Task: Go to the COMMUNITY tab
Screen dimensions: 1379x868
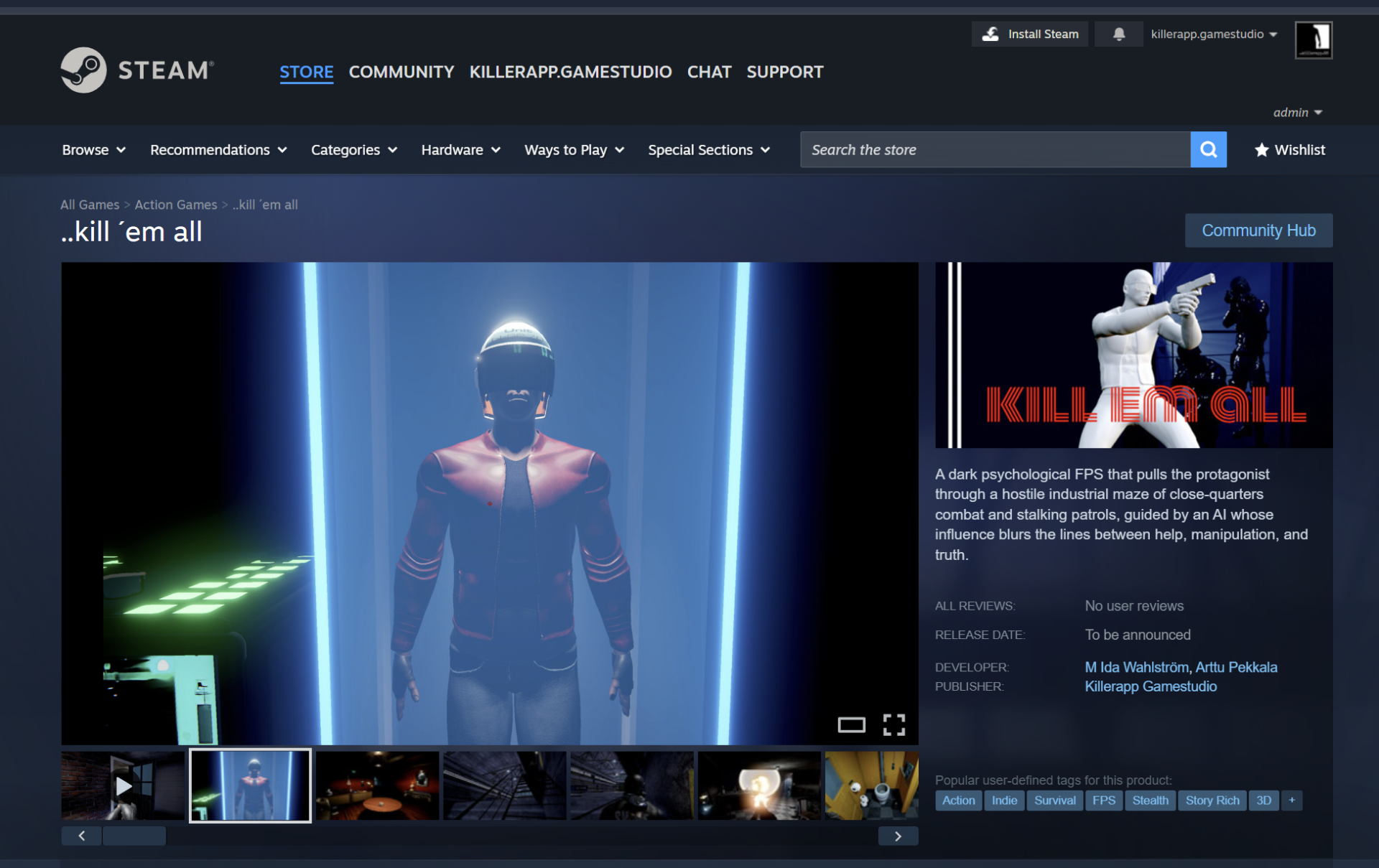Action: [401, 72]
